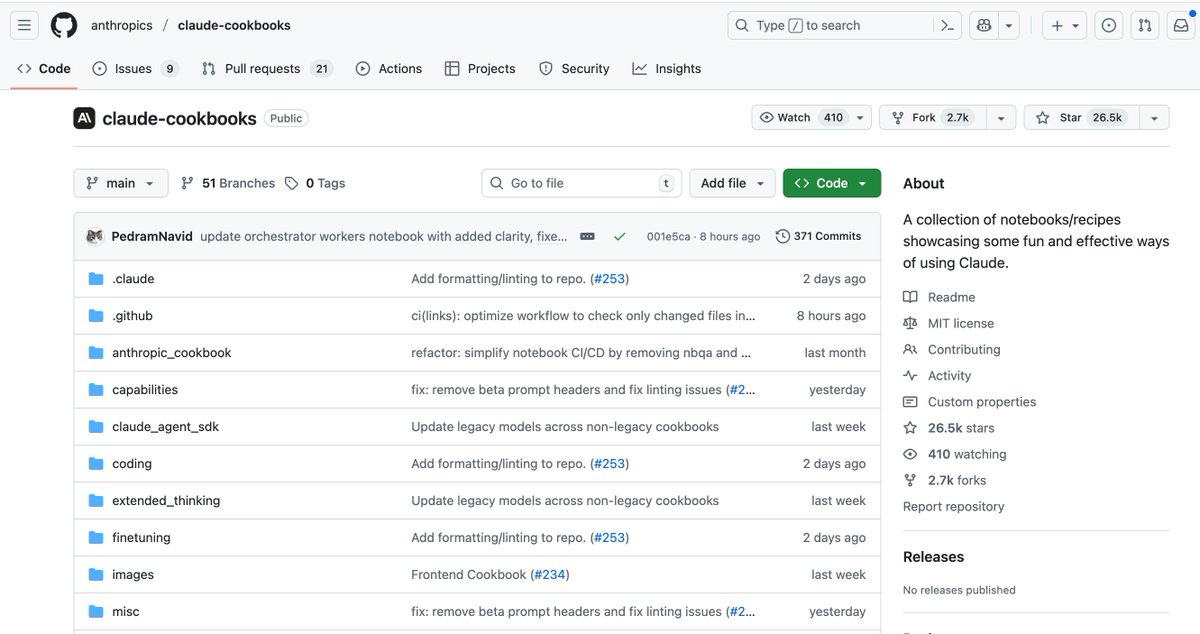The image size is (1200, 634).
Task: Expand the commit message ellipsis button
Action: tap(587, 236)
